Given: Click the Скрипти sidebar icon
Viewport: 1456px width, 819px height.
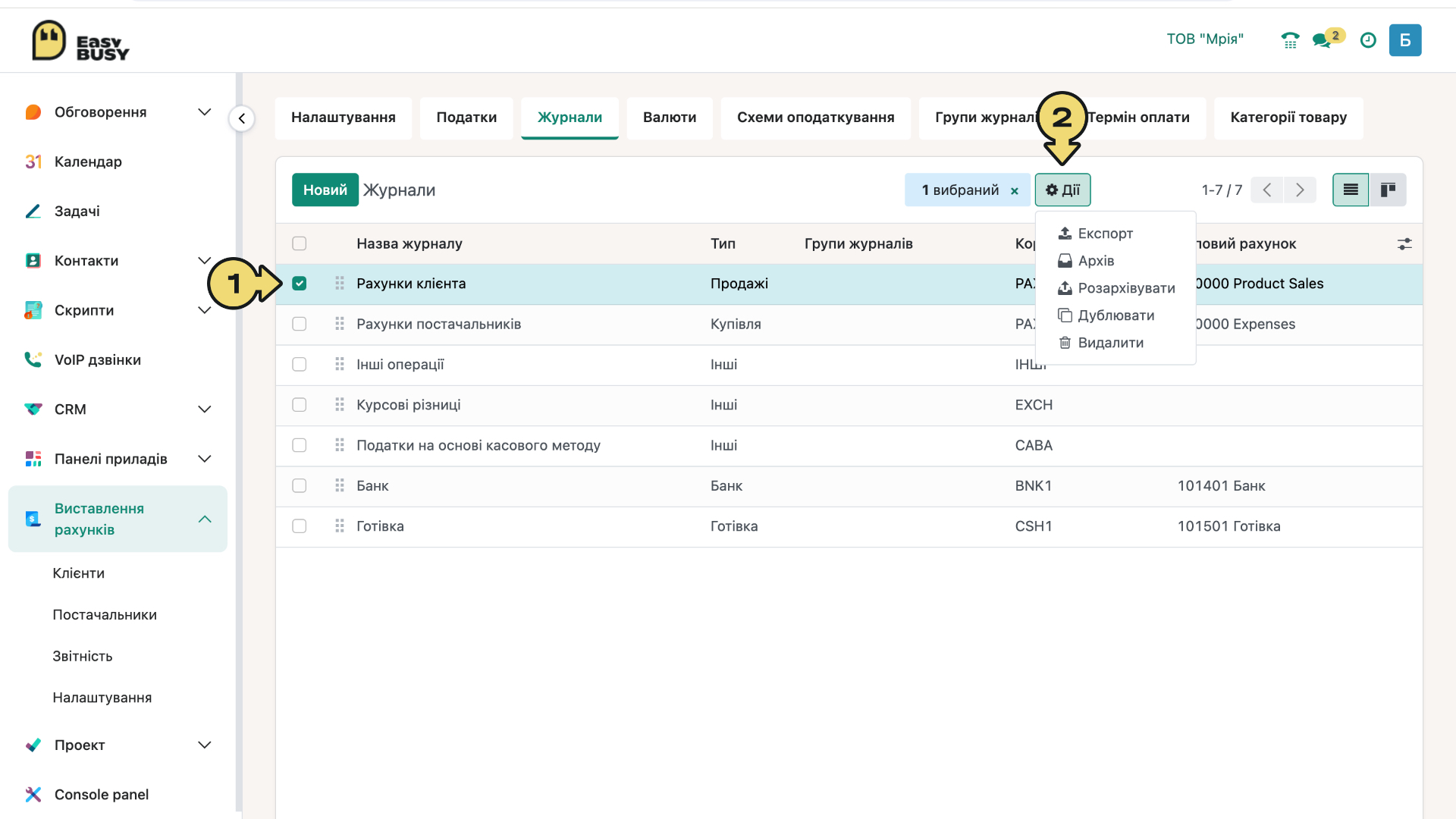Looking at the screenshot, I should tap(33, 310).
